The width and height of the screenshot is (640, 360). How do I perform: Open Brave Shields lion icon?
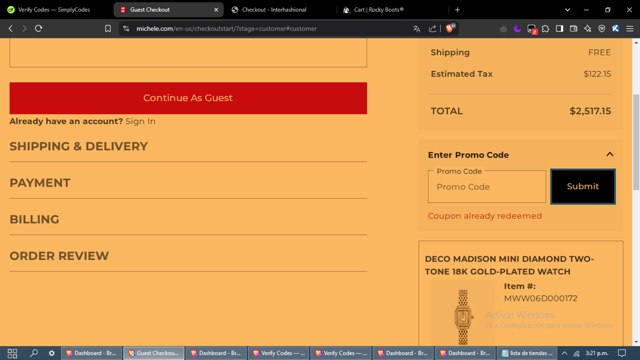pos(450,28)
